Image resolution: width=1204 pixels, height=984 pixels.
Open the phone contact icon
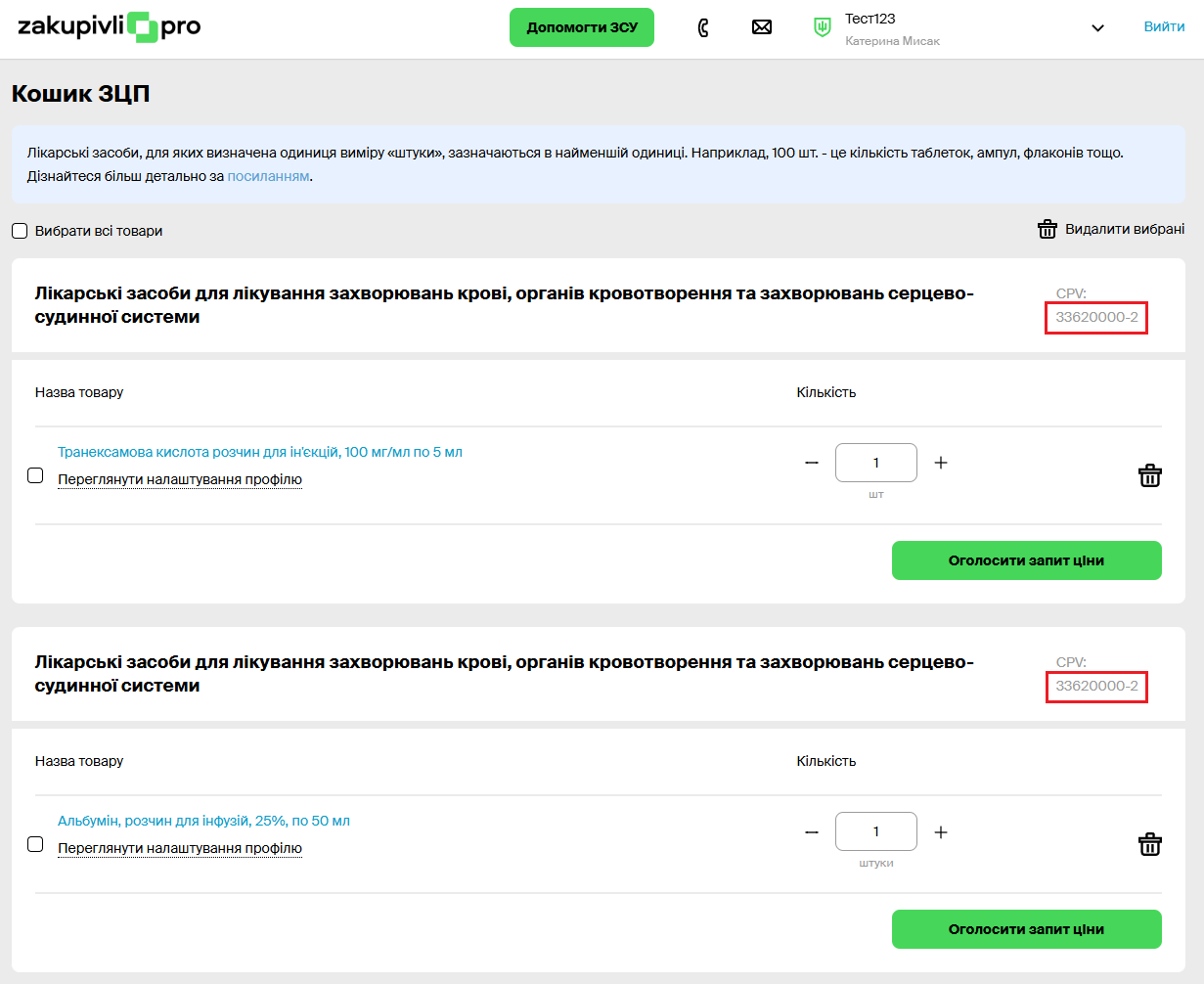point(702,27)
